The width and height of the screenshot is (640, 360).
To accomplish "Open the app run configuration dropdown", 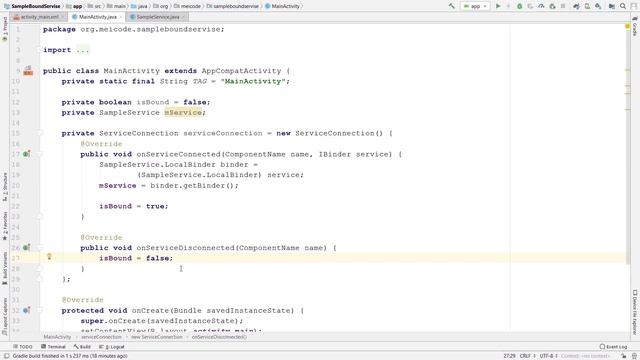I will [476, 6].
